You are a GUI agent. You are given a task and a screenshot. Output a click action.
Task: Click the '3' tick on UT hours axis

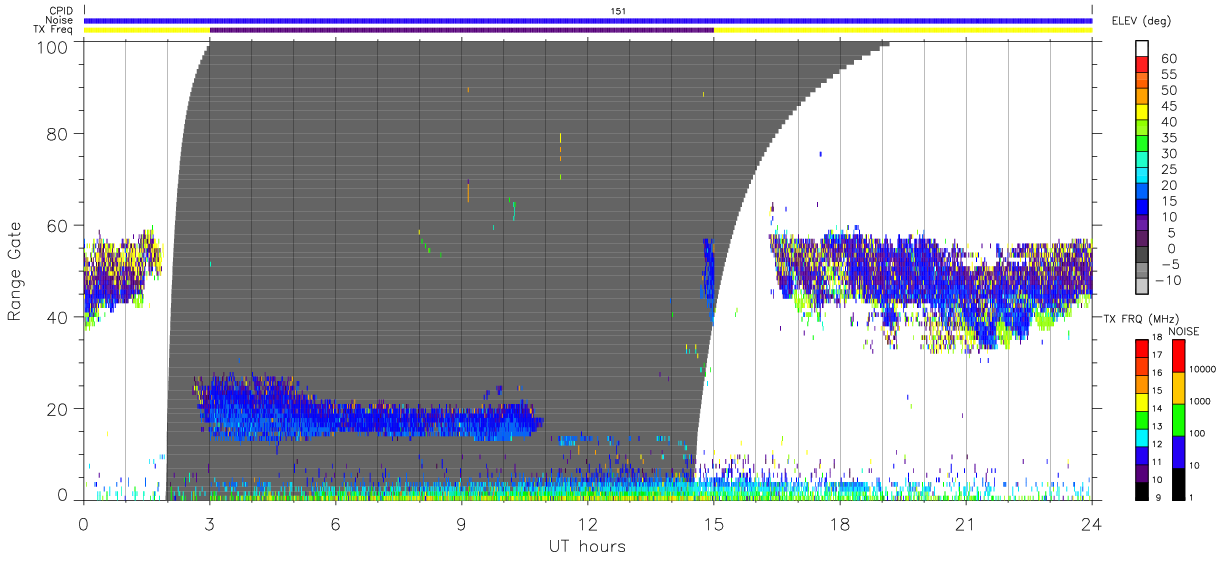point(210,524)
